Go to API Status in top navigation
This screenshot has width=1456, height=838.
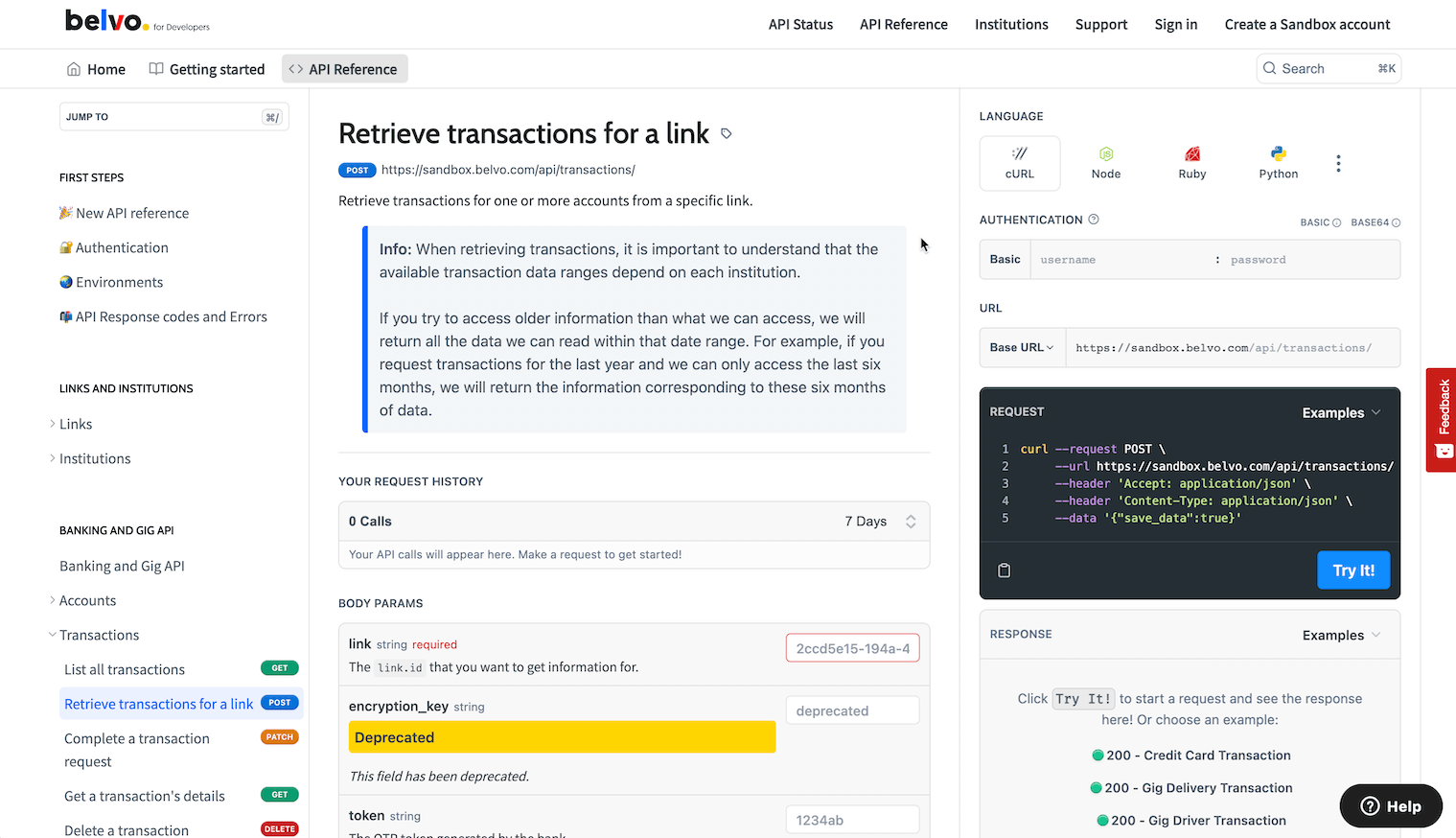[800, 24]
